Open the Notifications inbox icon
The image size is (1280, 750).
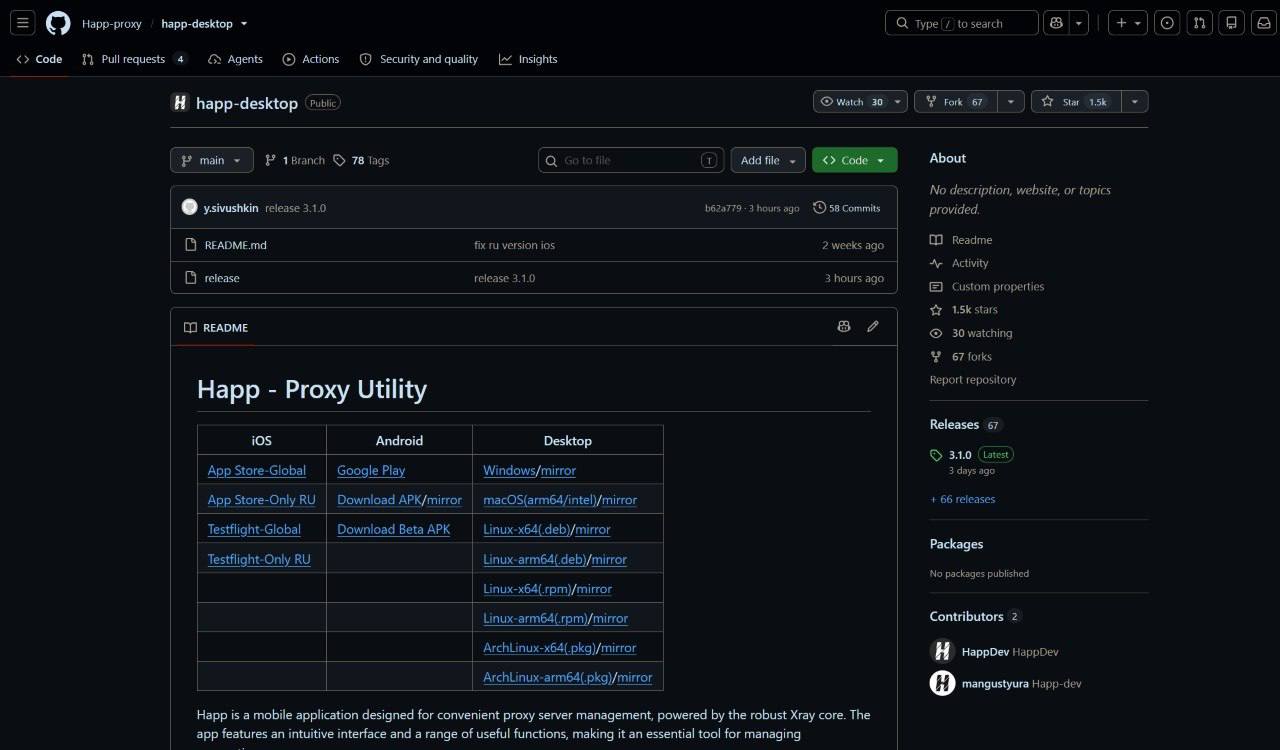(x=1264, y=23)
